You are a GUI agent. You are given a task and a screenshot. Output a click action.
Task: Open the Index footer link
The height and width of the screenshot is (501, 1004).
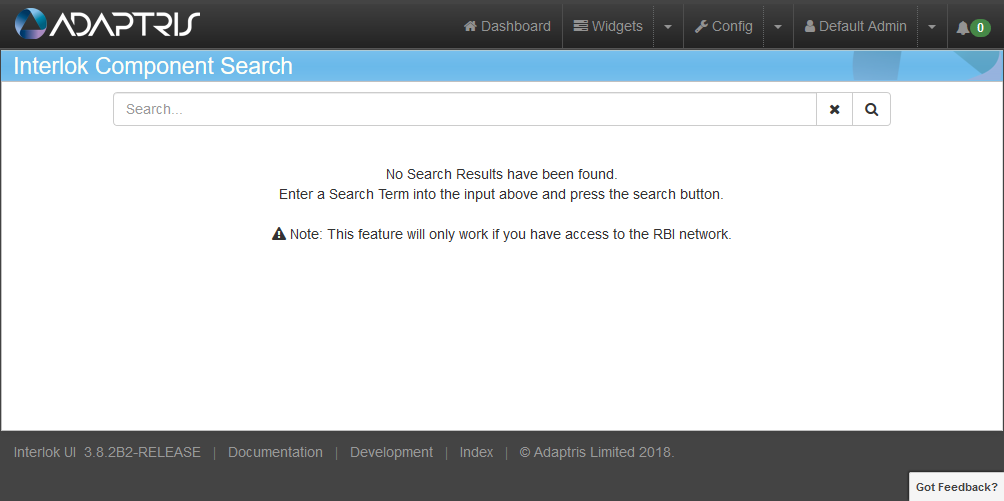tap(476, 452)
